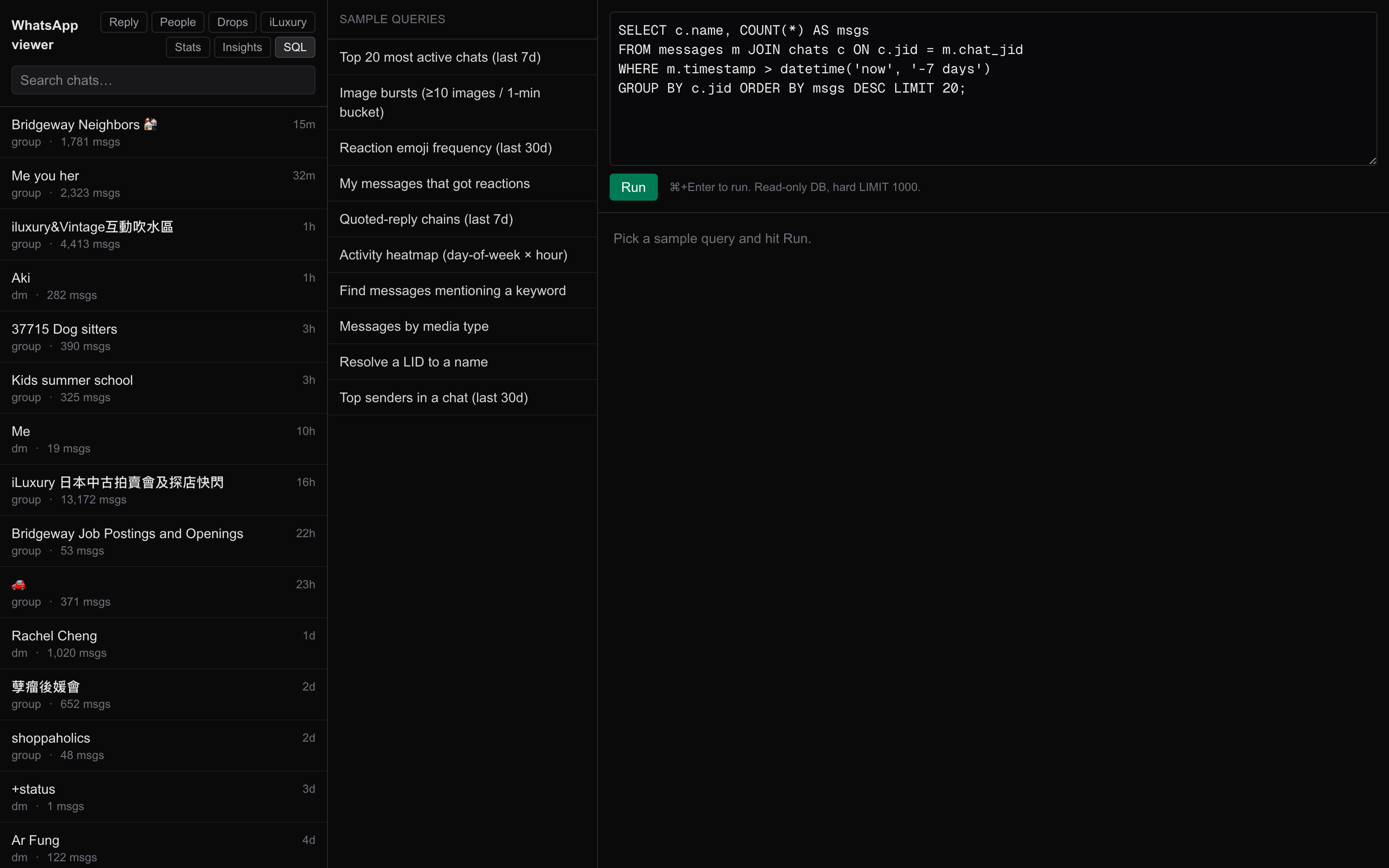Select 'My messages that got reactions' query

point(462,183)
